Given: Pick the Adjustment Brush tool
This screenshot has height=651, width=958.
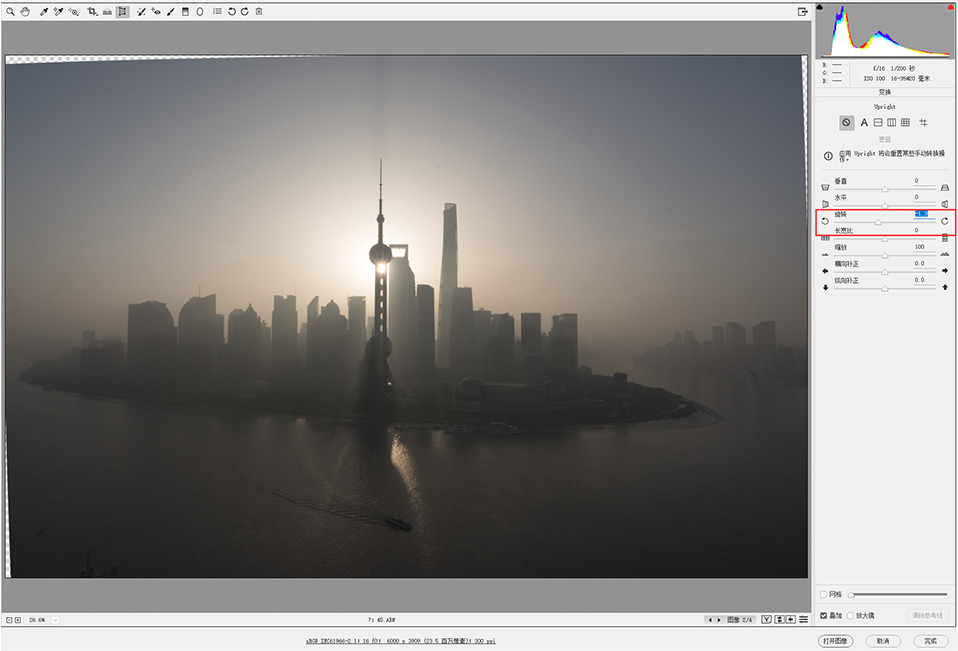Looking at the screenshot, I should [x=170, y=12].
